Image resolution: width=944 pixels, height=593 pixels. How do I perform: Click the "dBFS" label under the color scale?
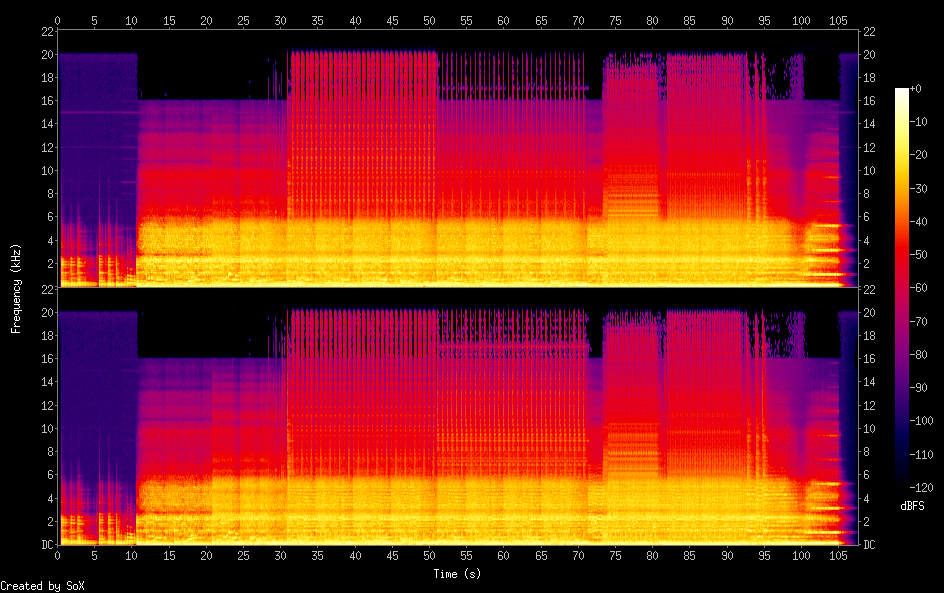912,507
